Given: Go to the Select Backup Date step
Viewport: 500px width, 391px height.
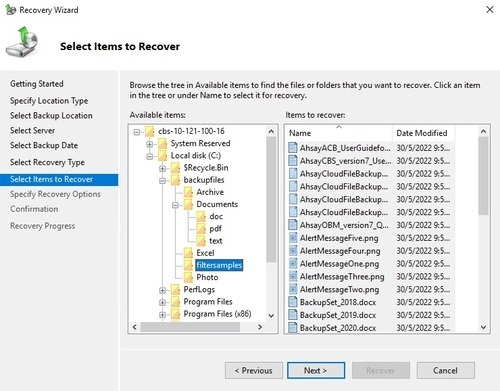Looking at the screenshot, I should click(44, 145).
